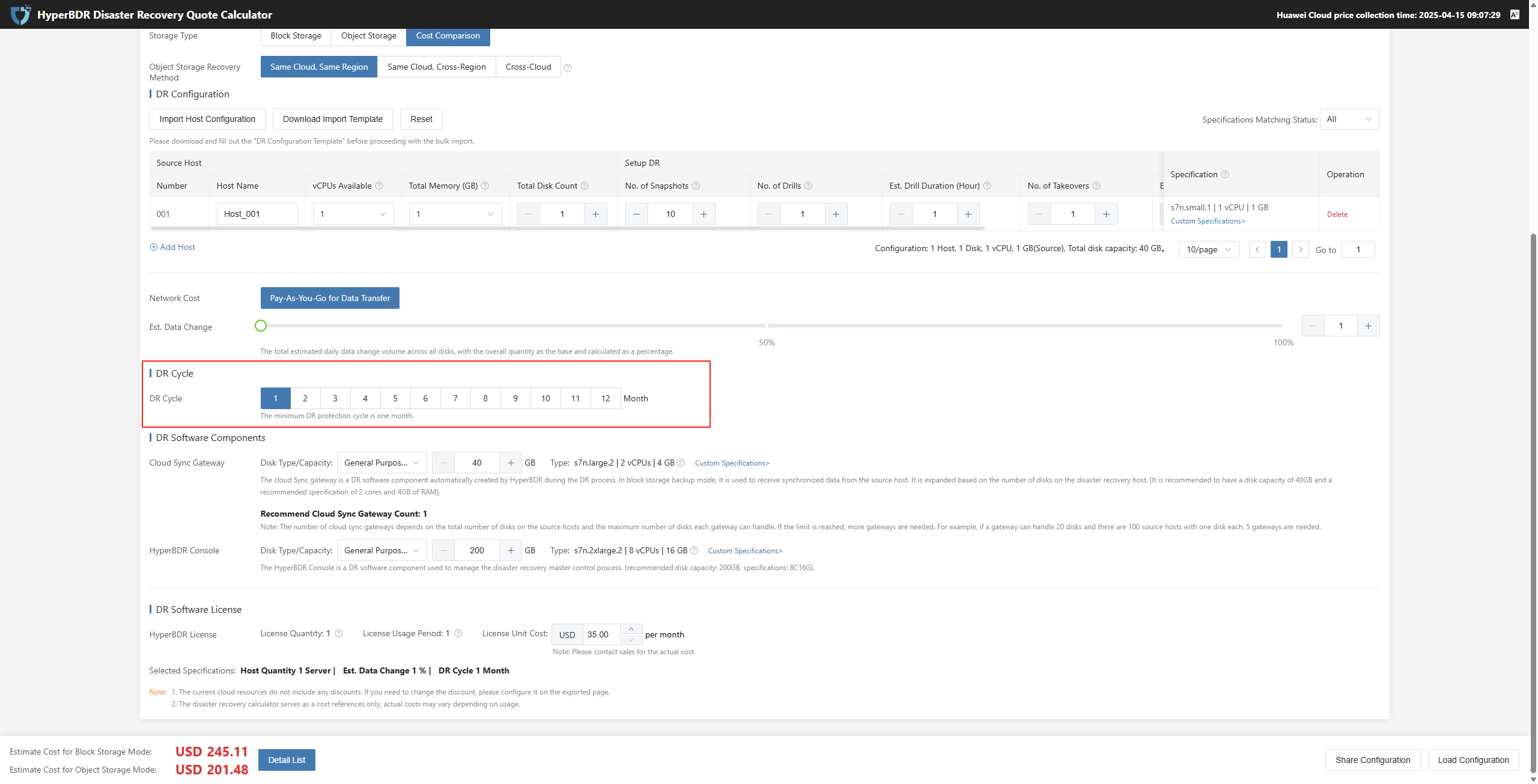The image size is (1538, 784).
Task: Show help icon for No. of Drills
Action: 808,186
